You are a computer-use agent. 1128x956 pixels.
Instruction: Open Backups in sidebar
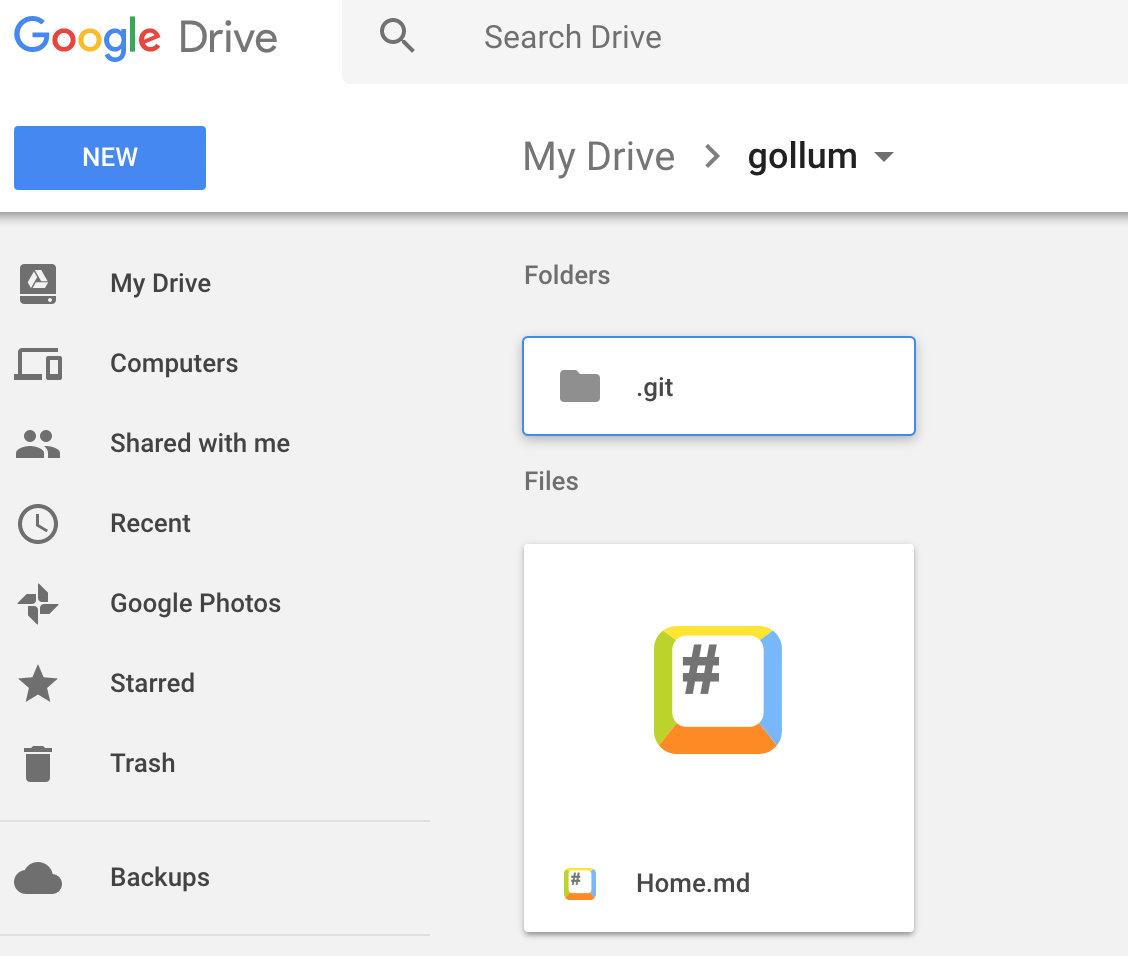point(160,878)
